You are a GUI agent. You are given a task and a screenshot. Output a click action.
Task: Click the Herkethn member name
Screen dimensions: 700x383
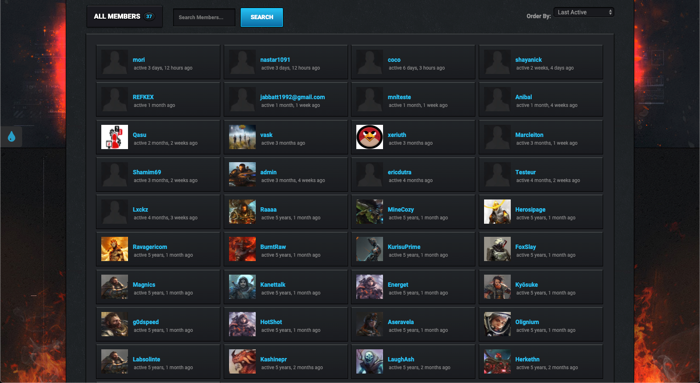point(527,359)
